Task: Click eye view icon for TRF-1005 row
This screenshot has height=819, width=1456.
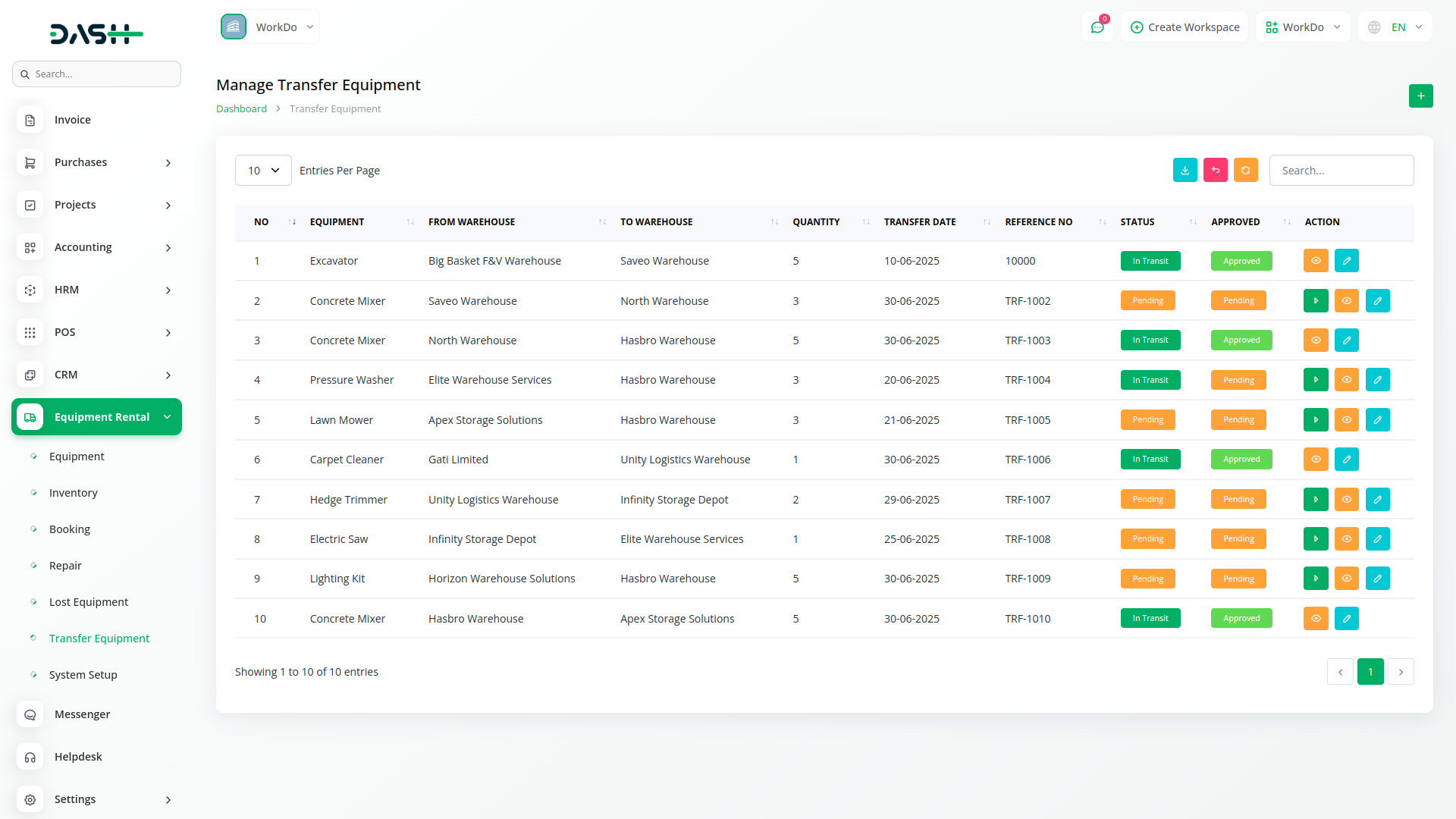Action: pyautogui.click(x=1346, y=420)
